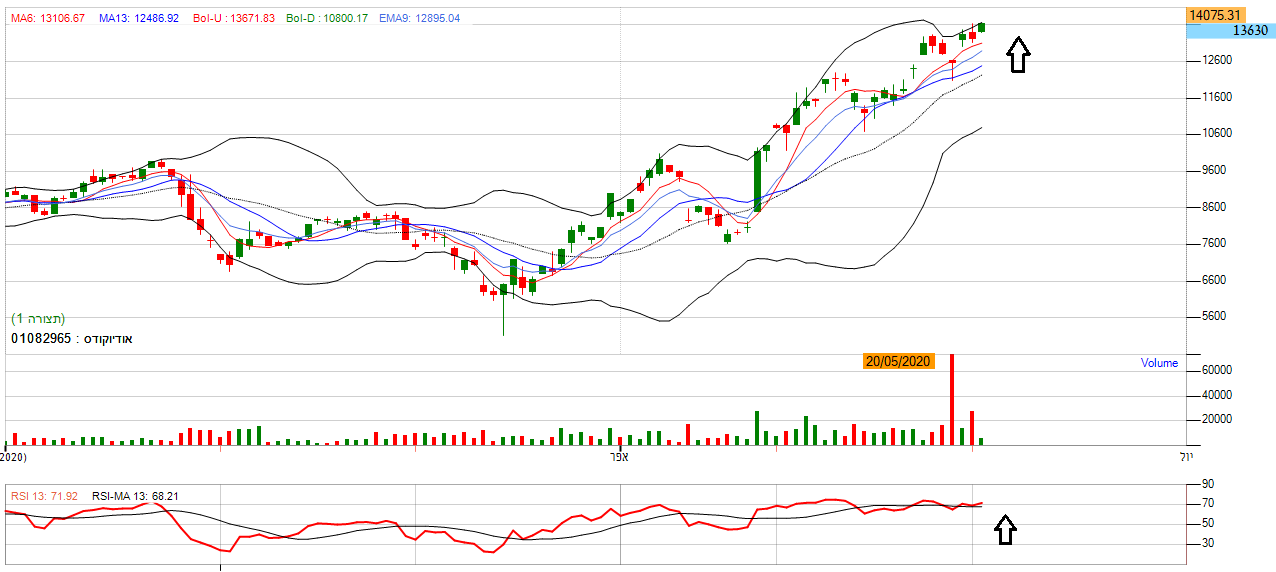The height and width of the screenshot is (572, 1276).
Task: Select the MA13 indicator label
Action: click(x=139, y=19)
